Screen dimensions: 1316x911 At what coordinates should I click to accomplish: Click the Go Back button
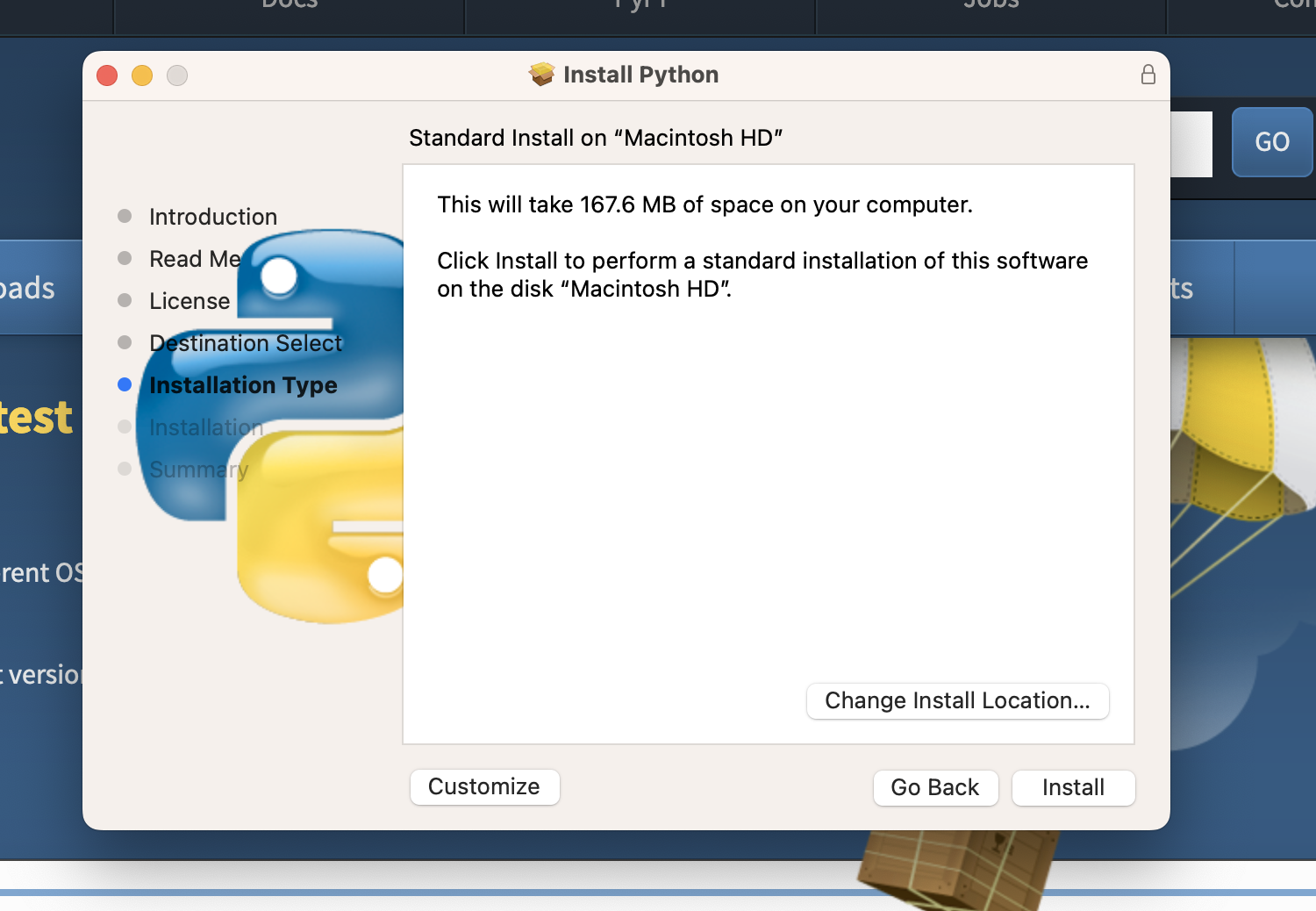click(x=935, y=787)
